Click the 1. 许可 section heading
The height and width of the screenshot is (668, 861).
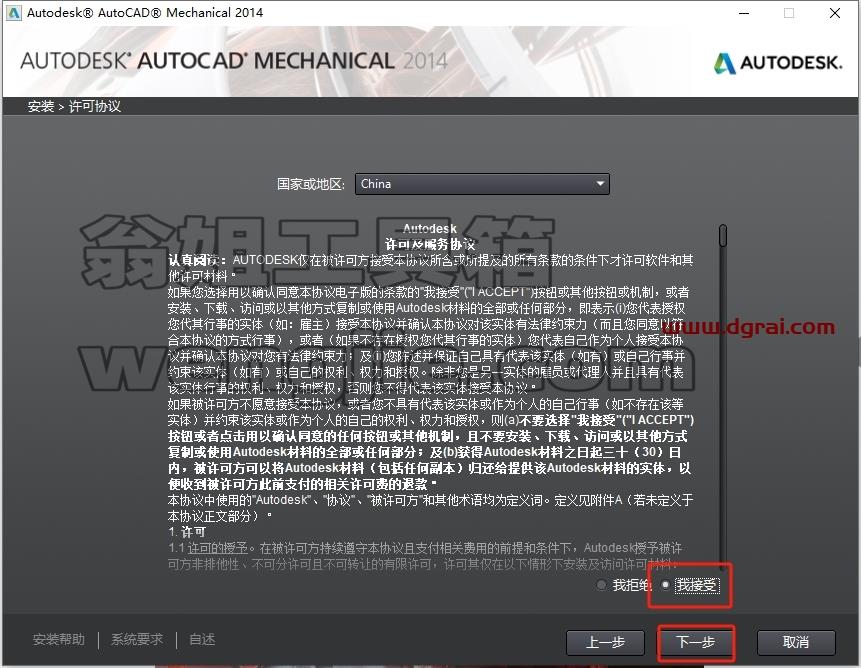click(187, 532)
